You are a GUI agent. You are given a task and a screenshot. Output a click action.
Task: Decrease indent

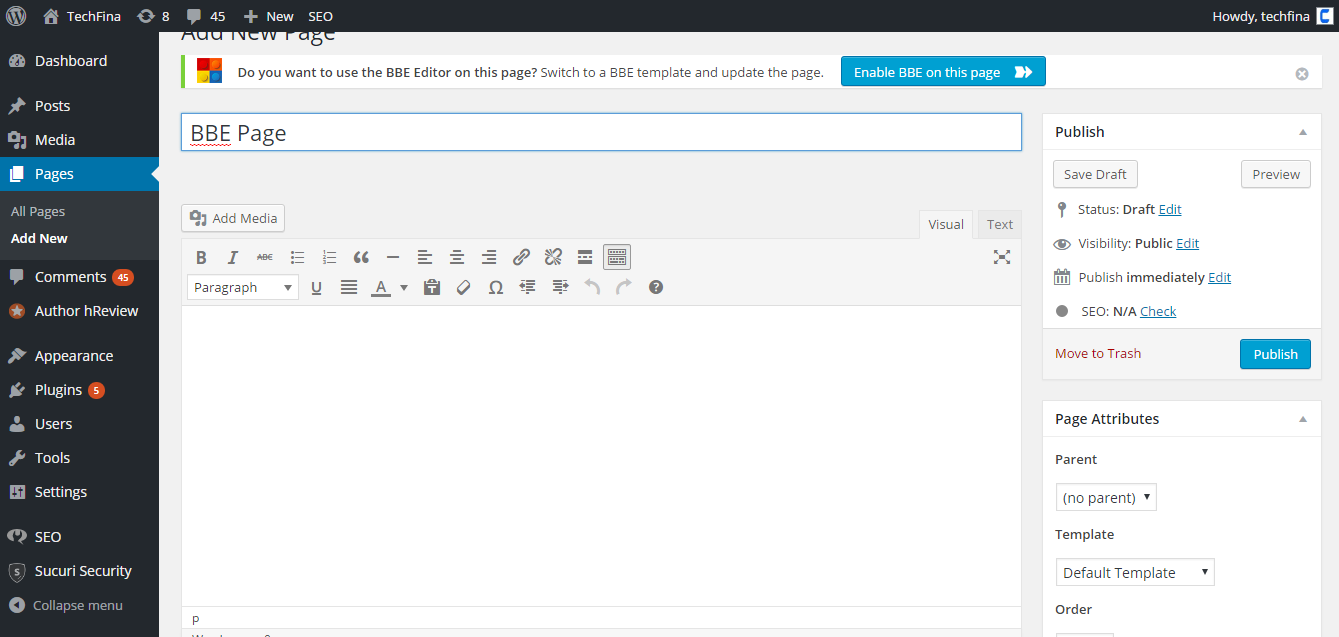(527, 287)
